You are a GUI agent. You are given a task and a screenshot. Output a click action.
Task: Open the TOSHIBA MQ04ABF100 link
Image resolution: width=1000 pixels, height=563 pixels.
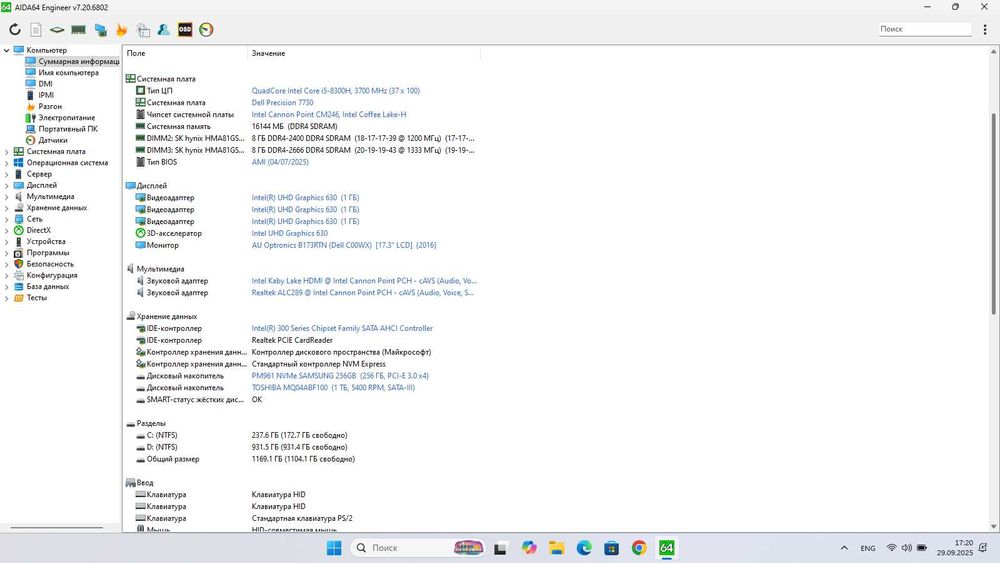coord(333,388)
